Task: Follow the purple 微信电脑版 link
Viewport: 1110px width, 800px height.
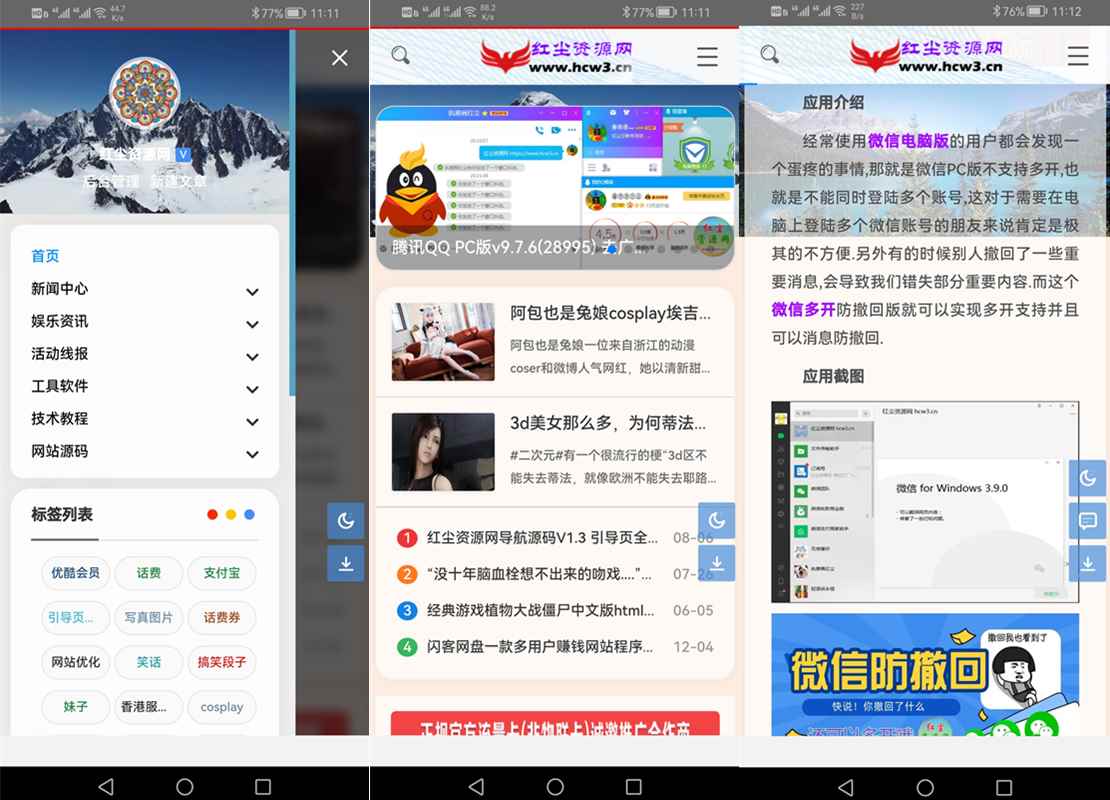Action: [908, 141]
